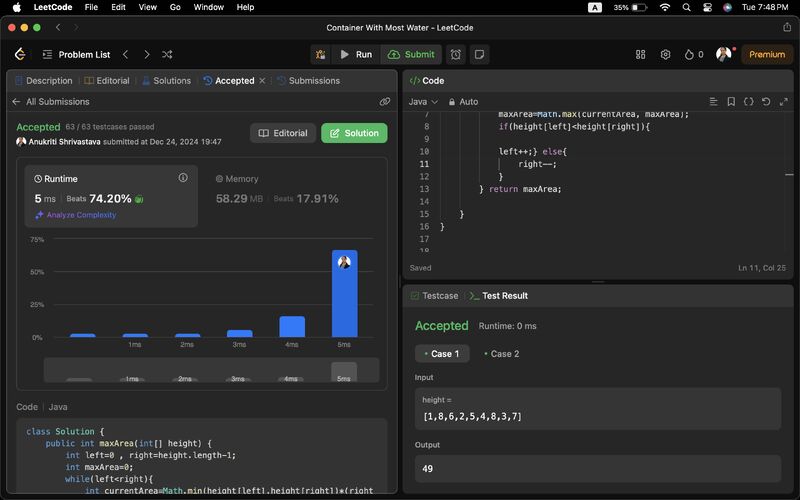The image size is (800, 500).
Task: Open the notes sticky icon
Action: [479, 54]
